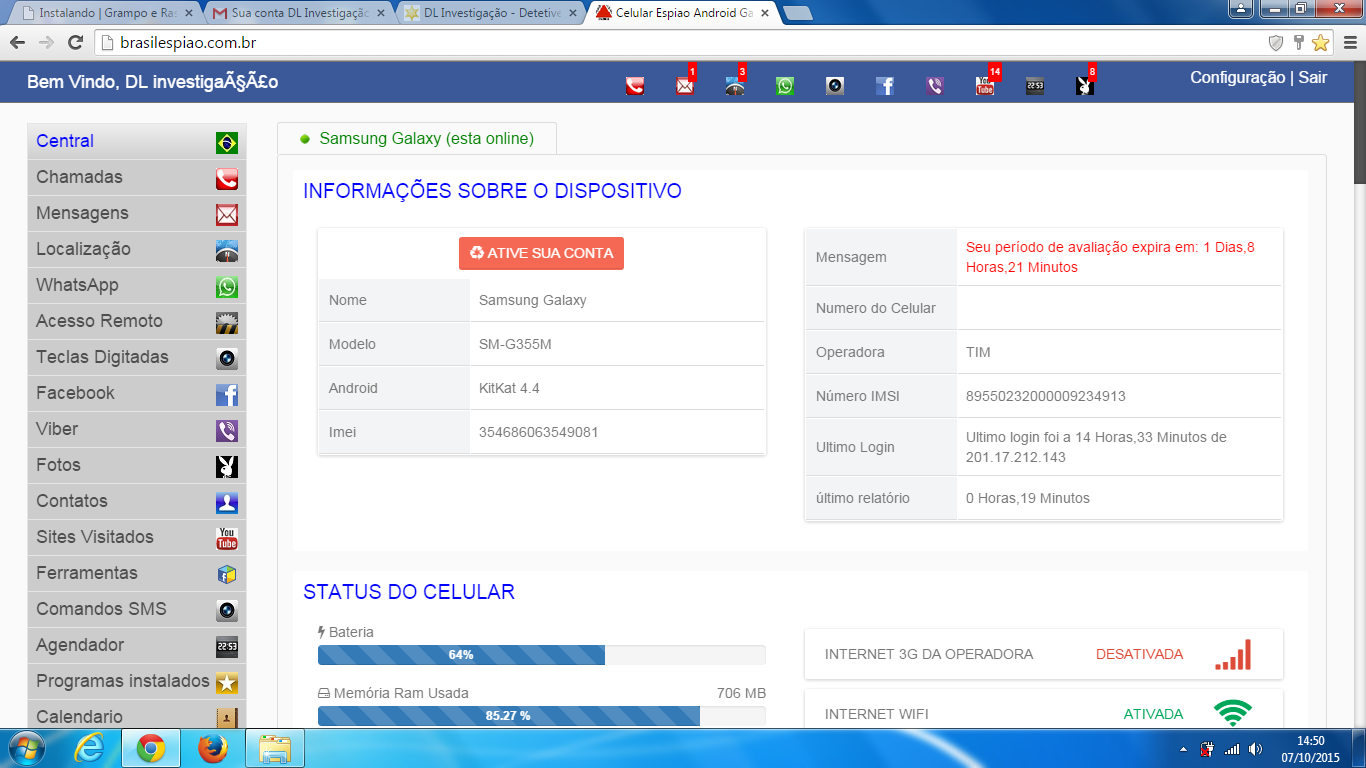This screenshot has height=768, width=1366.
Task: Click DESATIVADA status text
Action: pyautogui.click(x=1139, y=654)
